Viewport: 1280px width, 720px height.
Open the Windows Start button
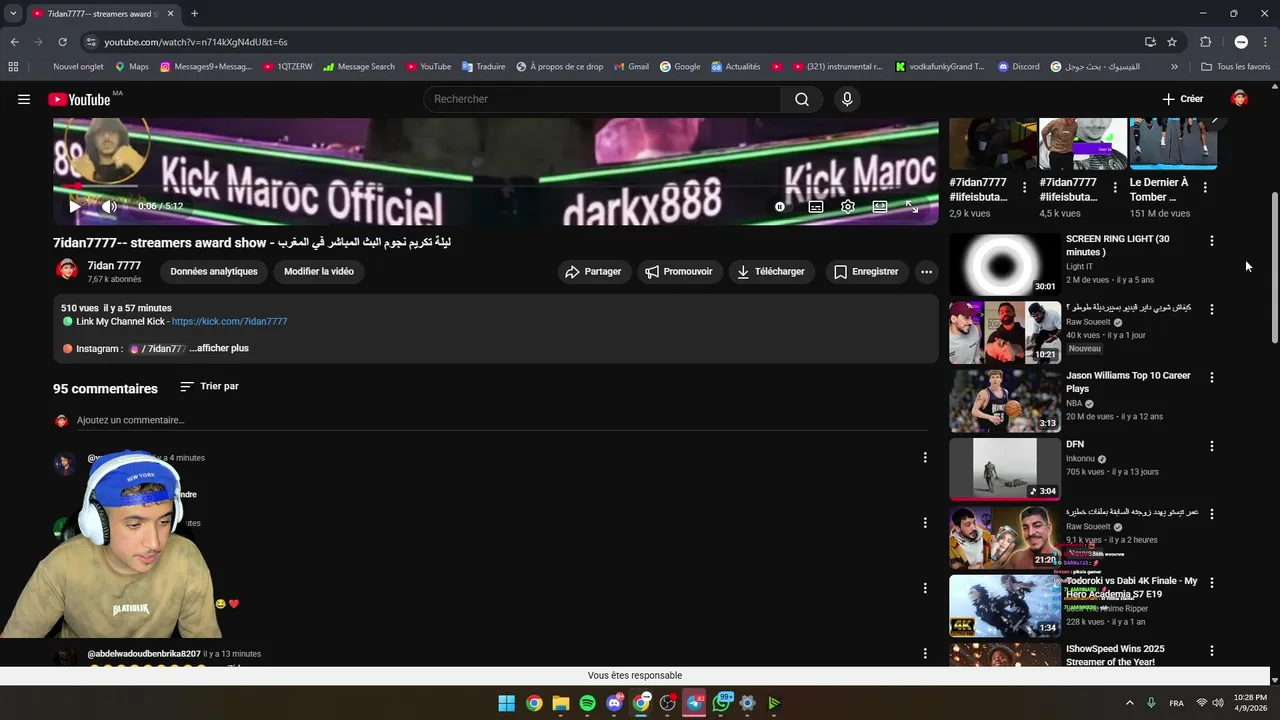[x=506, y=703]
